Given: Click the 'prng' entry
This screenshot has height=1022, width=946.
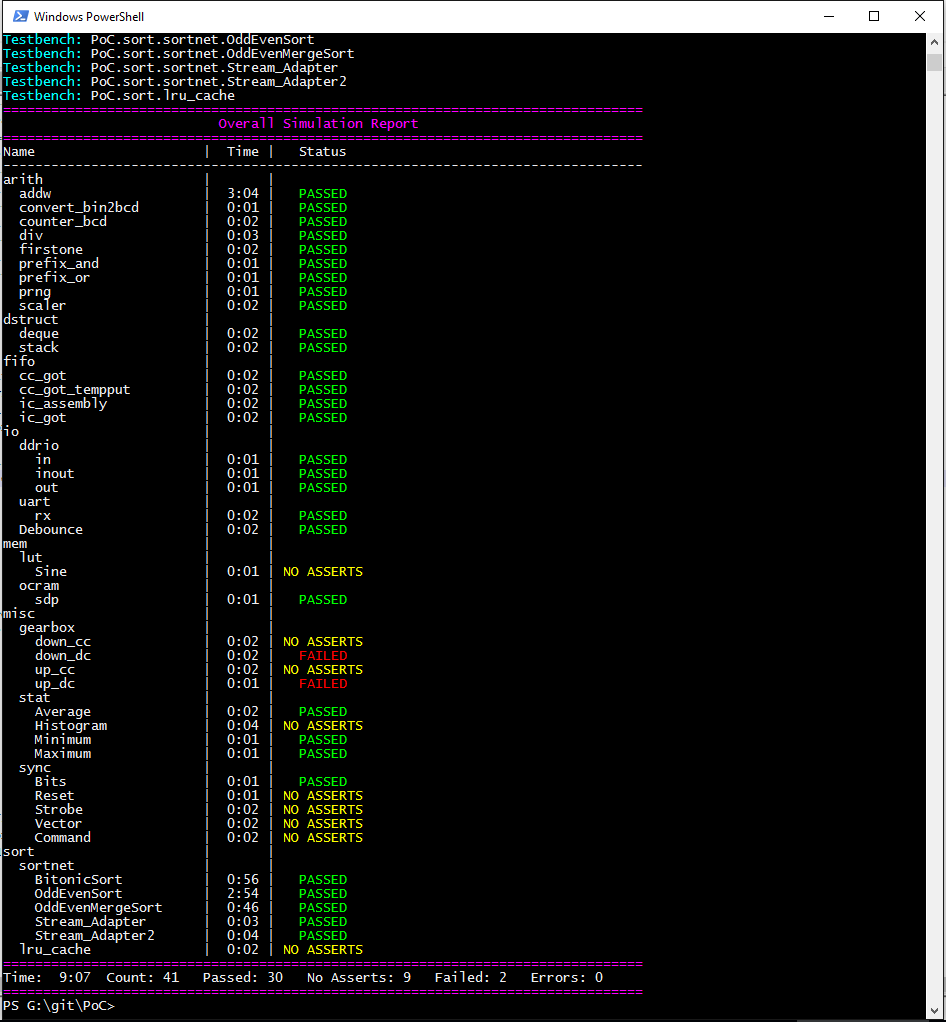Looking at the screenshot, I should pos(35,292).
